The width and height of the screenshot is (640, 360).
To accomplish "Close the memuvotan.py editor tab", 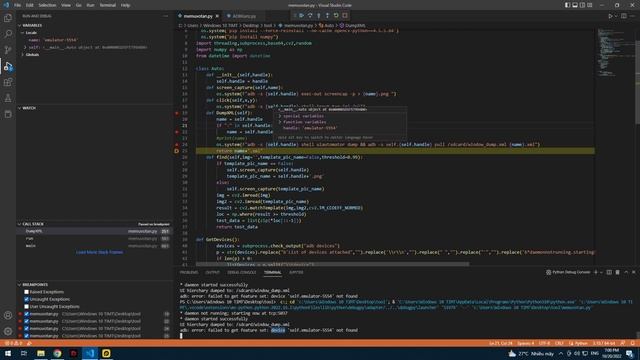I will click(217, 16).
